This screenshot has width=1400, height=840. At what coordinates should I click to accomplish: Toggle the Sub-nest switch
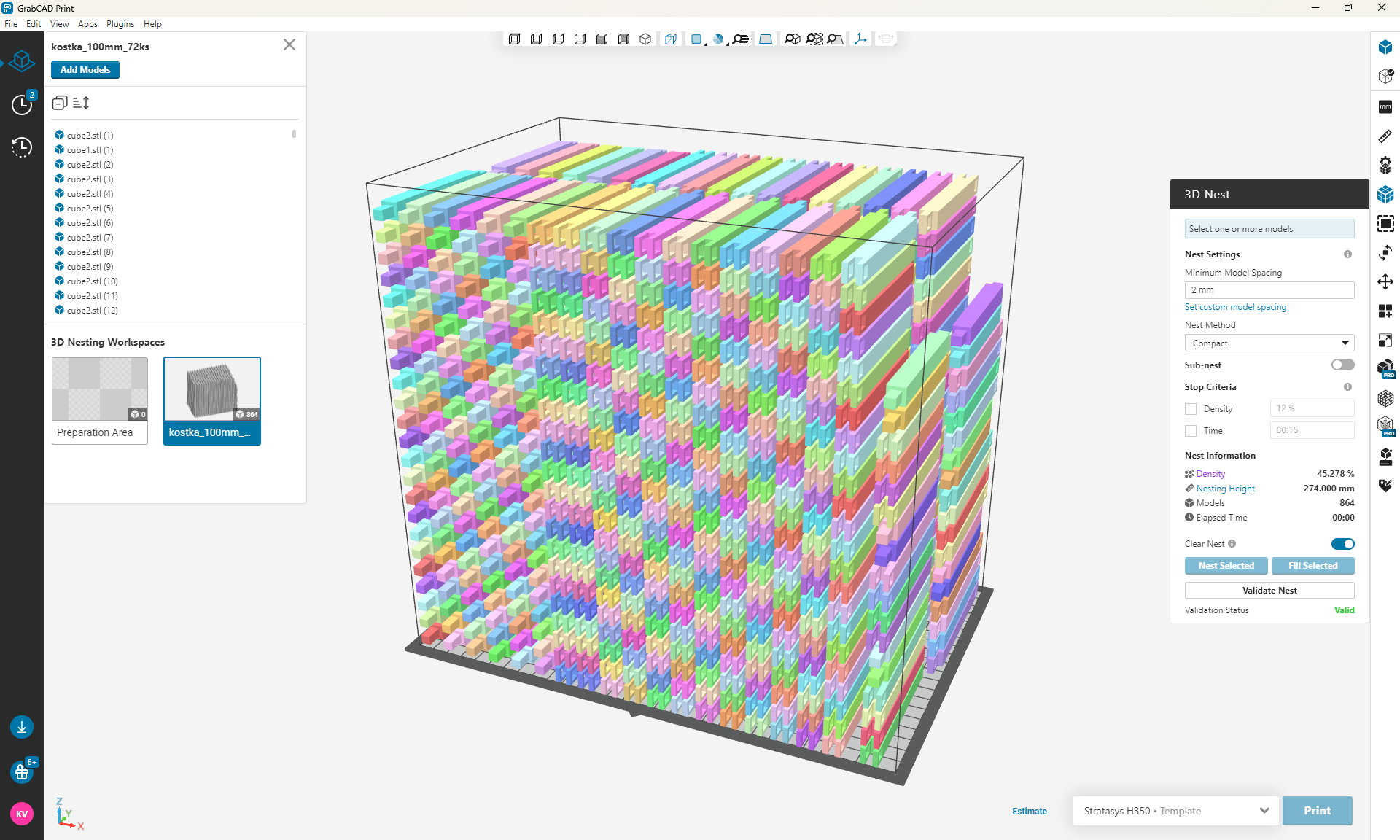pyautogui.click(x=1342, y=365)
